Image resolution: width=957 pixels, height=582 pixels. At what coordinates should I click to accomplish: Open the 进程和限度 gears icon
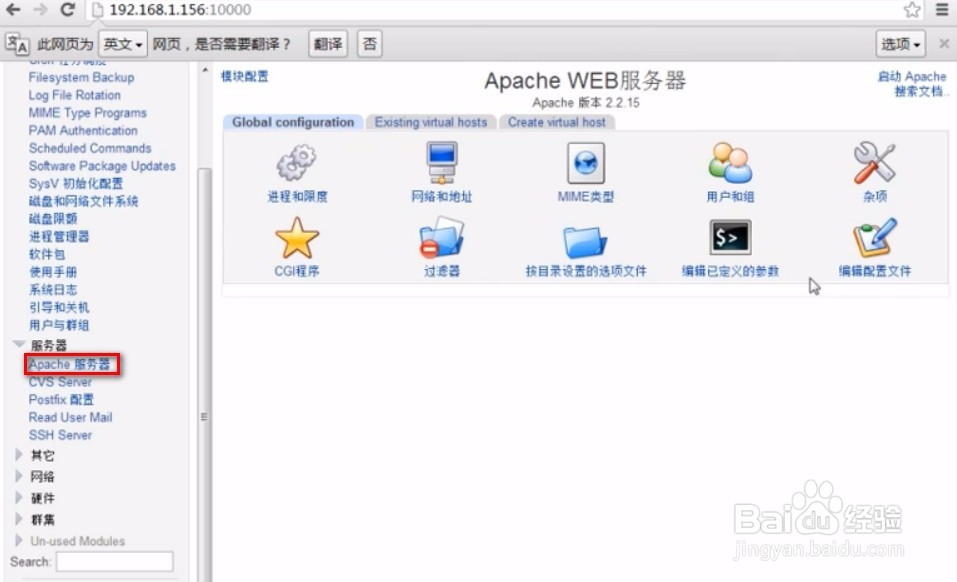pos(297,162)
